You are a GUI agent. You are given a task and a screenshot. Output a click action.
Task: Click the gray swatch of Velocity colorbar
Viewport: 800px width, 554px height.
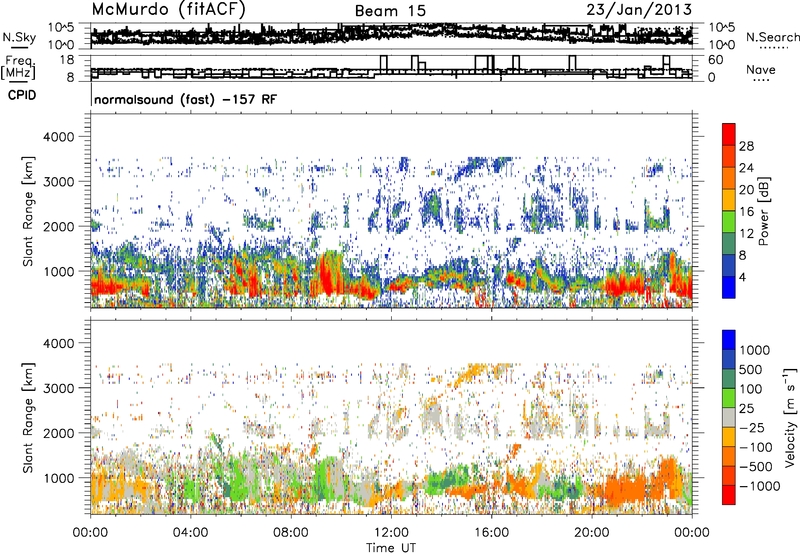729,417
